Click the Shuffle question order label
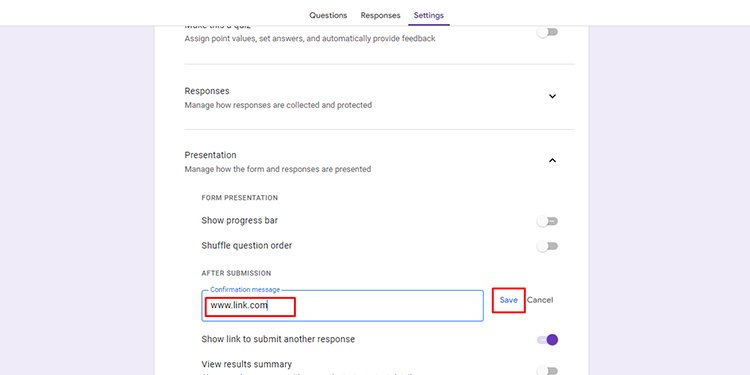 247,246
